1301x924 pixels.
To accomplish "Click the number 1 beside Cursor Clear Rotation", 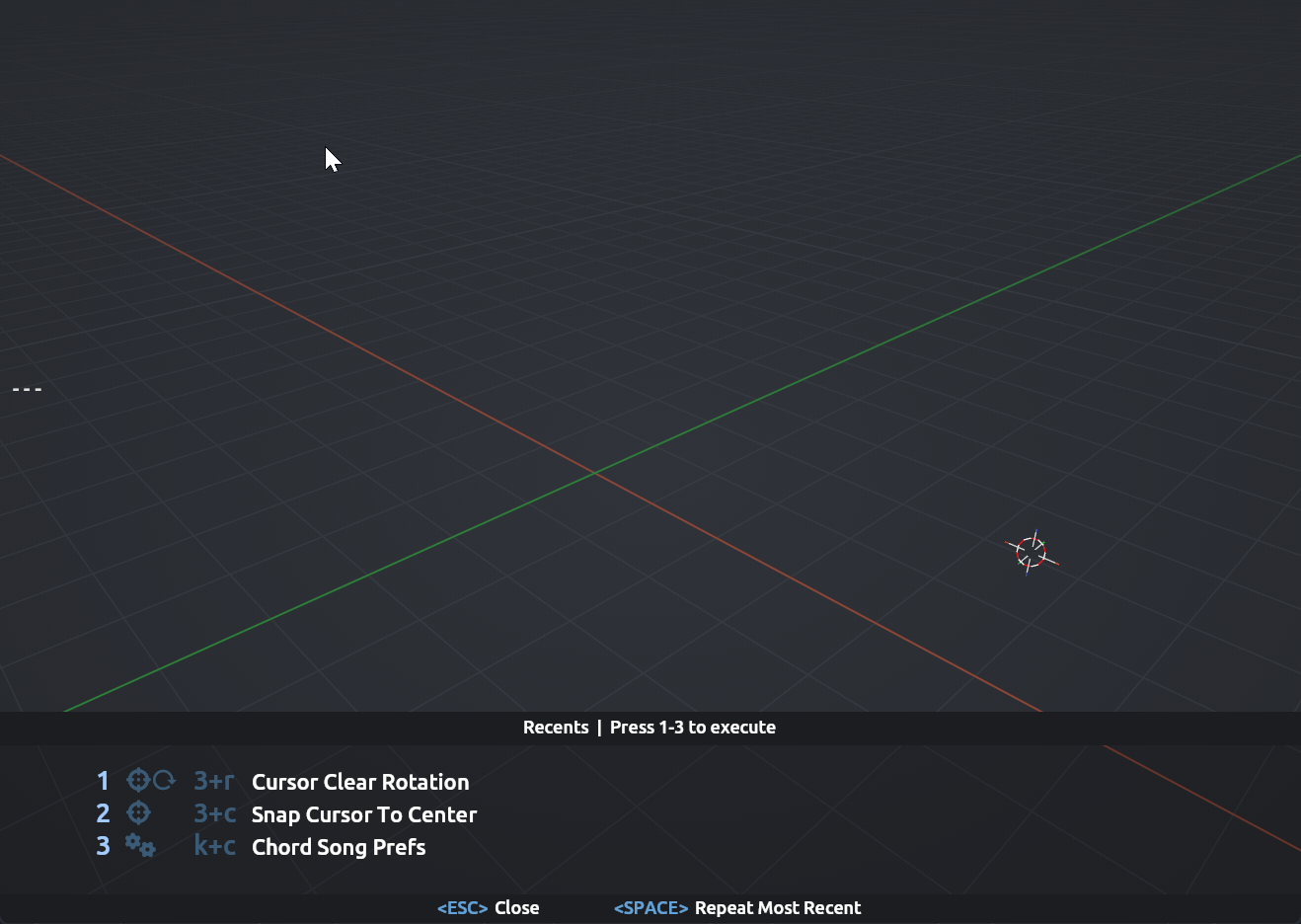I will pyautogui.click(x=103, y=782).
